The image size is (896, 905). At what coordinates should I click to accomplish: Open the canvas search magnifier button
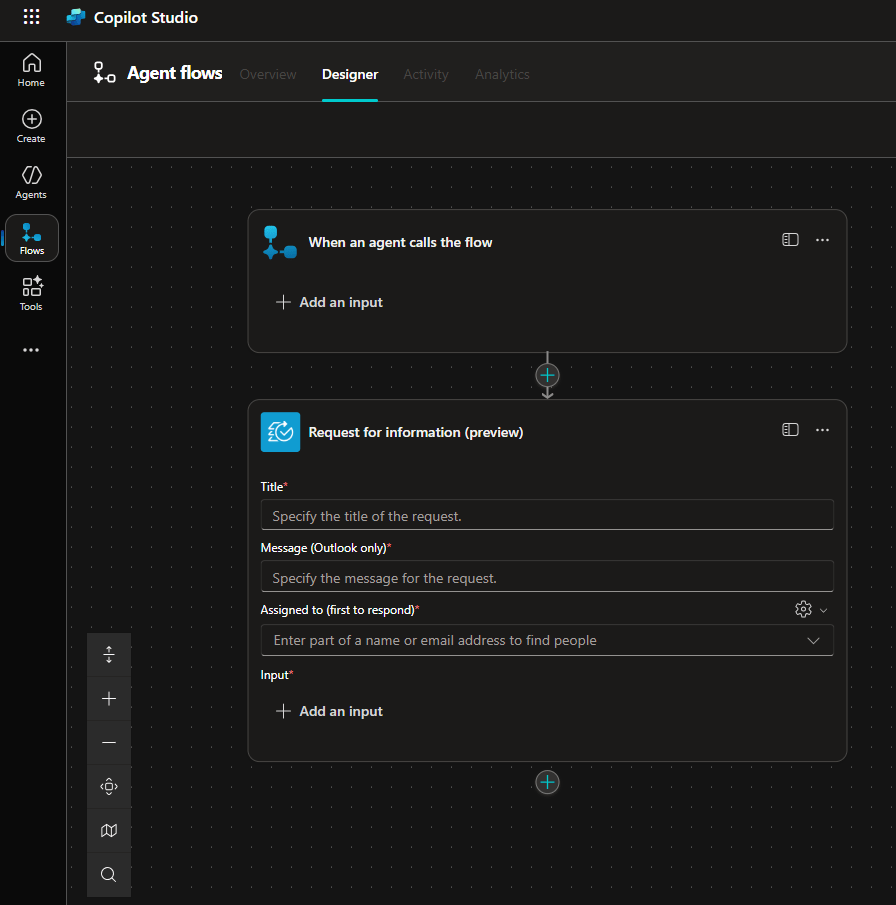[x=109, y=875]
